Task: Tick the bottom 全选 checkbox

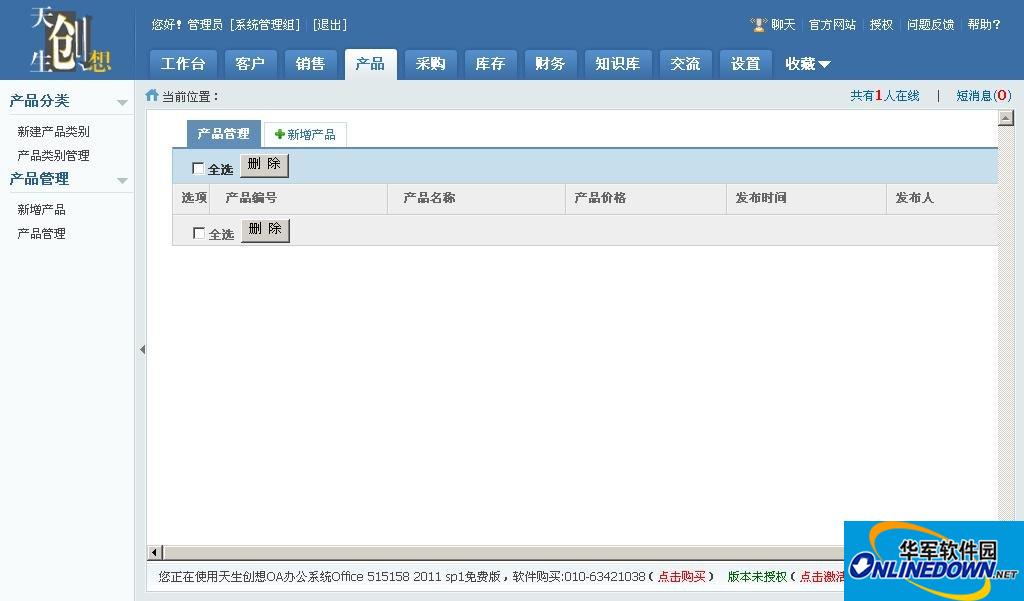Action: pos(199,233)
